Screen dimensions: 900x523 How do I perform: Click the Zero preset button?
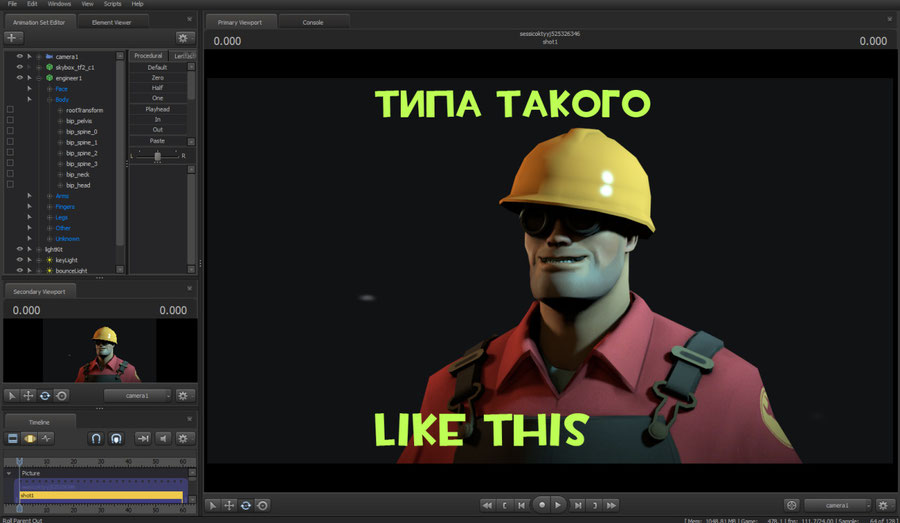coord(158,77)
